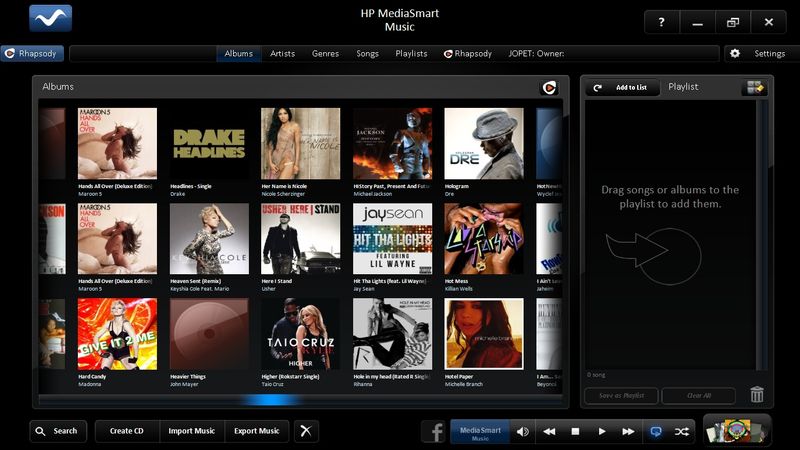Image resolution: width=800 pixels, height=450 pixels.
Task: Click the play button
Action: coord(602,432)
